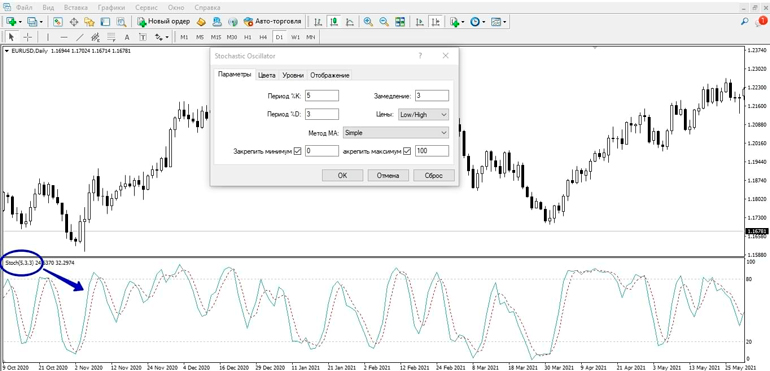Open the Strategy Tester magnifier icon
The width and height of the screenshot is (770, 371).
click(x=121, y=22)
